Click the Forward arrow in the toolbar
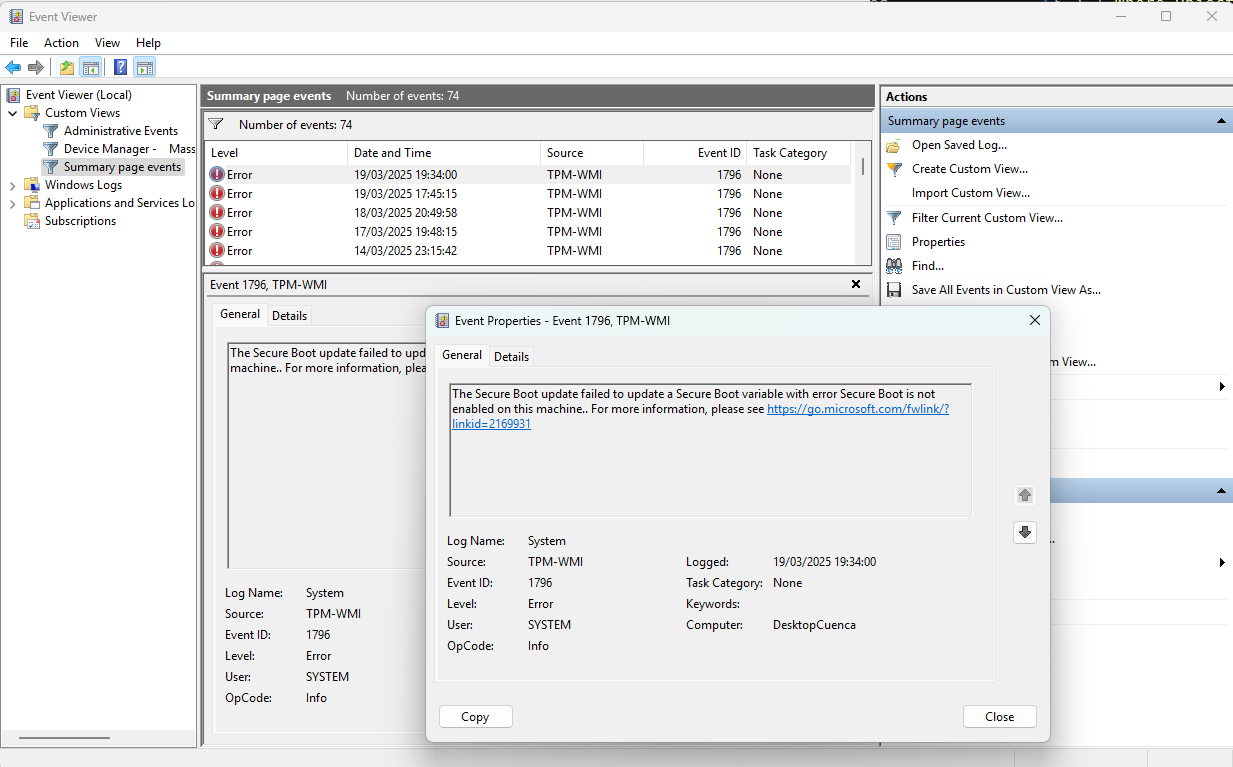Image resolution: width=1233 pixels, height=767 pixels. (36, 68)
